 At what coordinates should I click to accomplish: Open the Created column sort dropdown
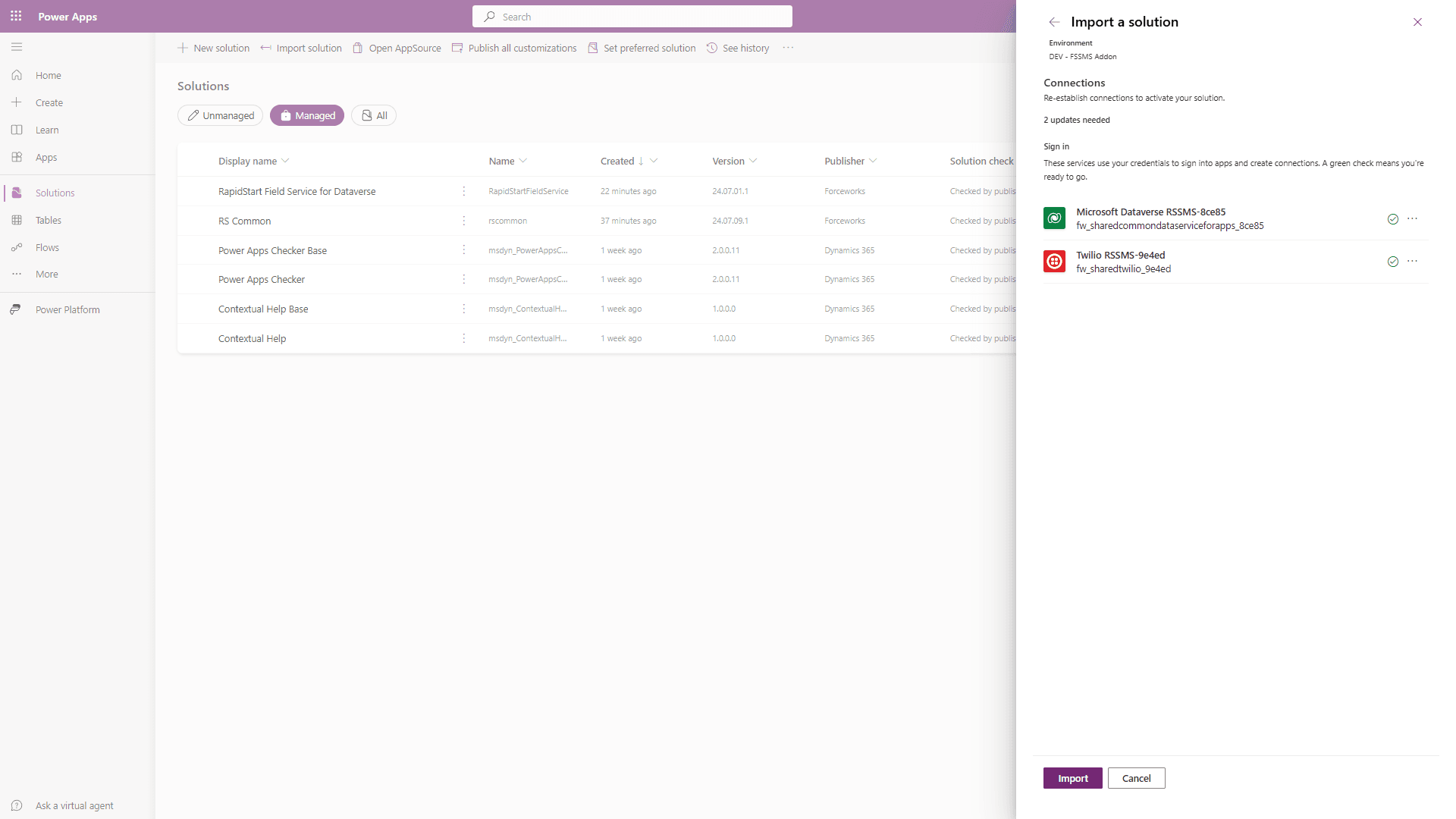pyautogui.click(x=654, y=161)
